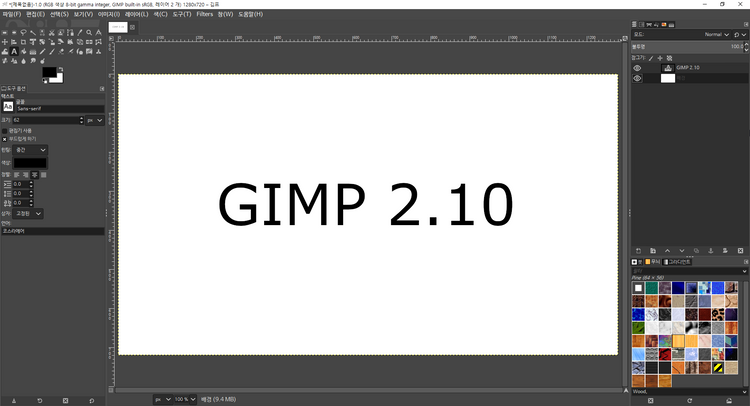
Task: Raise the layer one step
Action: click(667, 251)
